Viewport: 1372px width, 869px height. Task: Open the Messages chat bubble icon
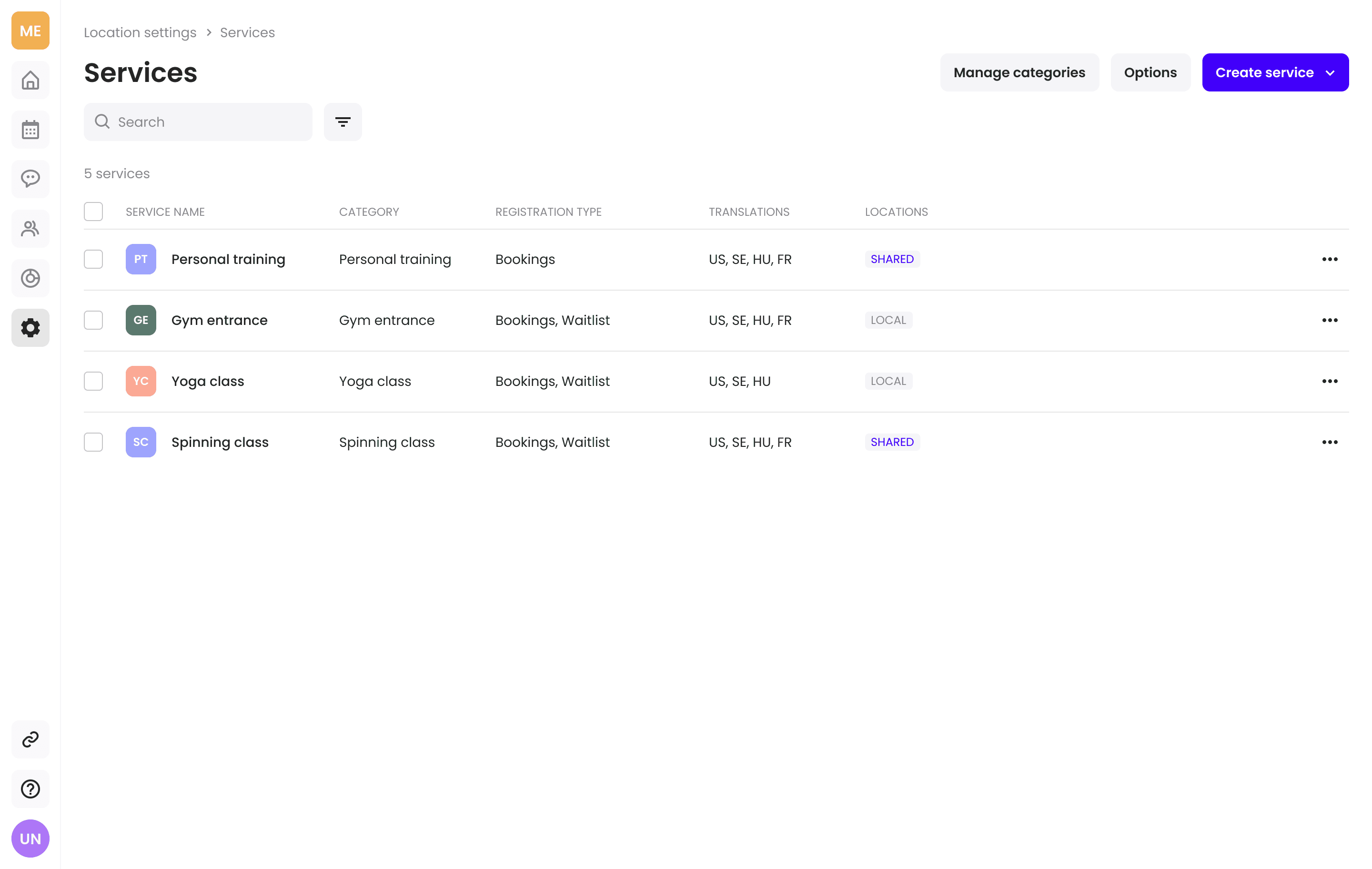30,179
